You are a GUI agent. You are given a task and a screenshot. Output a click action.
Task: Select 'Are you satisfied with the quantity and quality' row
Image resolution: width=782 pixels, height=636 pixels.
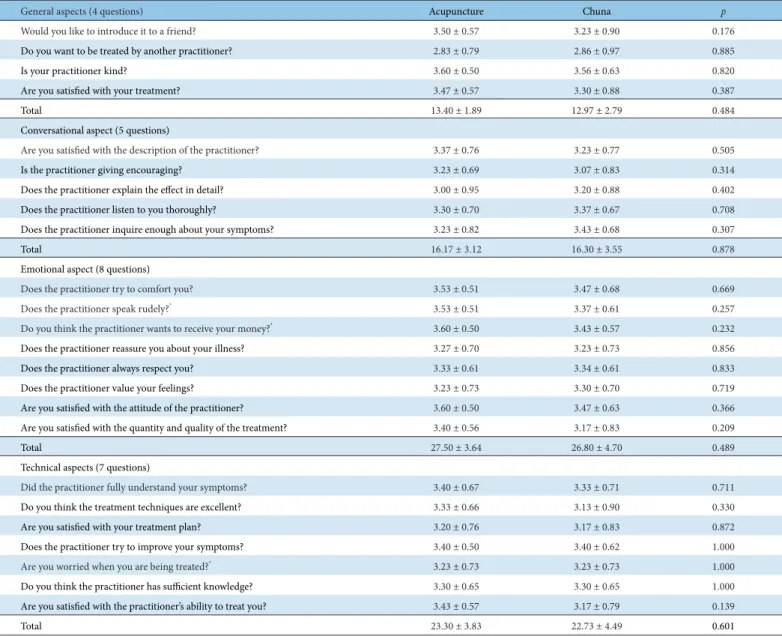click(x=391, y=427)
